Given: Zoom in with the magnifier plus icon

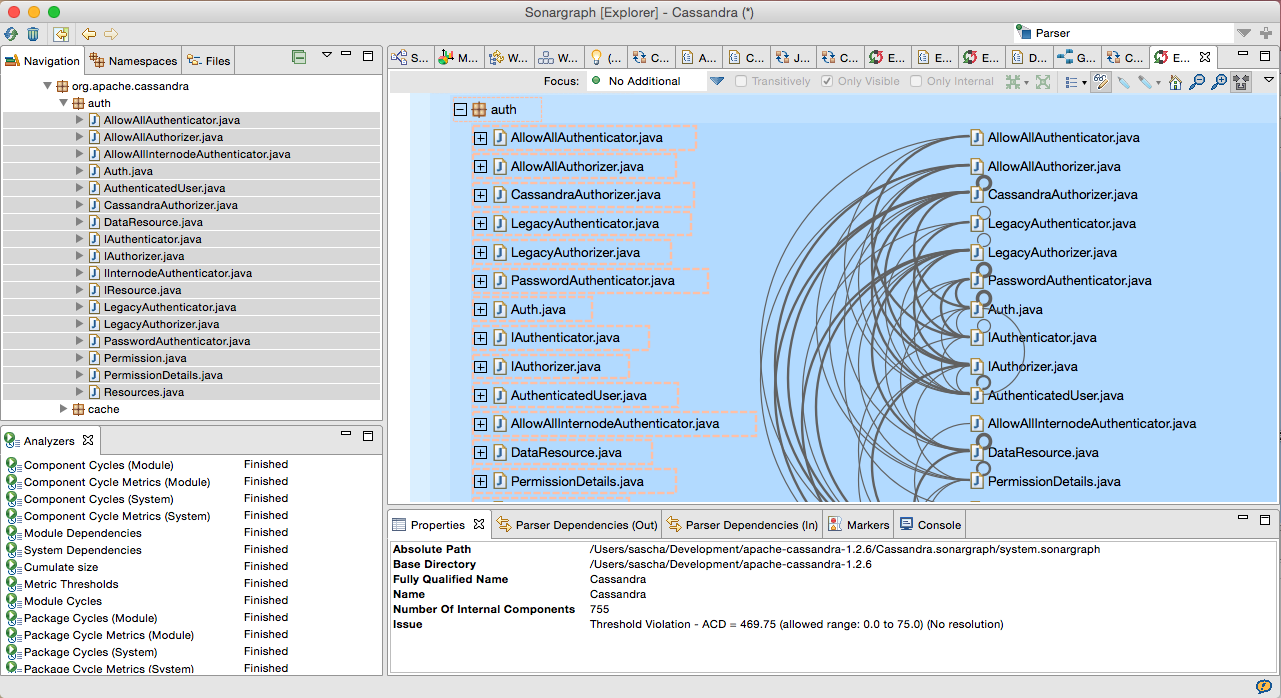Looking at the screenshot, I should [1219, 82].
